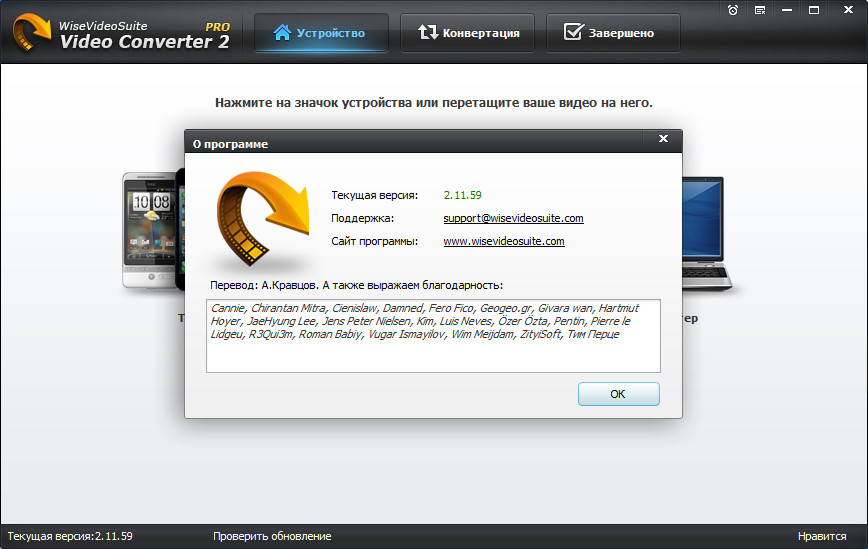
Task: Click the arrows icon on Конвертация tab
Action: [x=428, y=33]
